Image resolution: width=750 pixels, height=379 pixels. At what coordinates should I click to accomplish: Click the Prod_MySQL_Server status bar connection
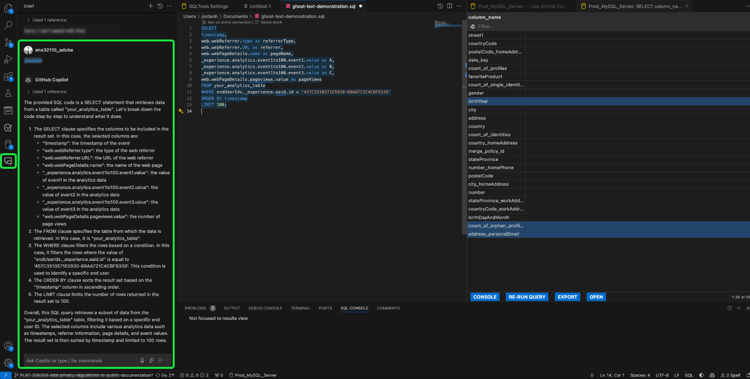[253, 375]
